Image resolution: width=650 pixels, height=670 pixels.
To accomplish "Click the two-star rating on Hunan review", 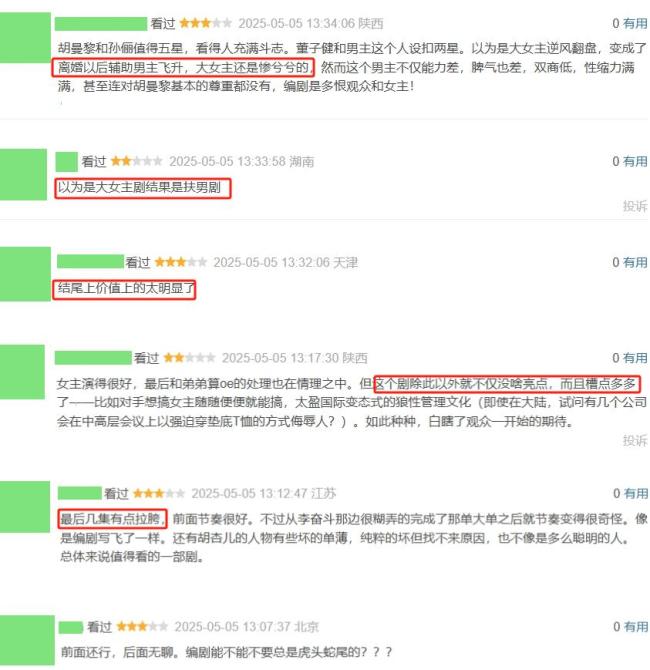I will (x=137, y=161).
